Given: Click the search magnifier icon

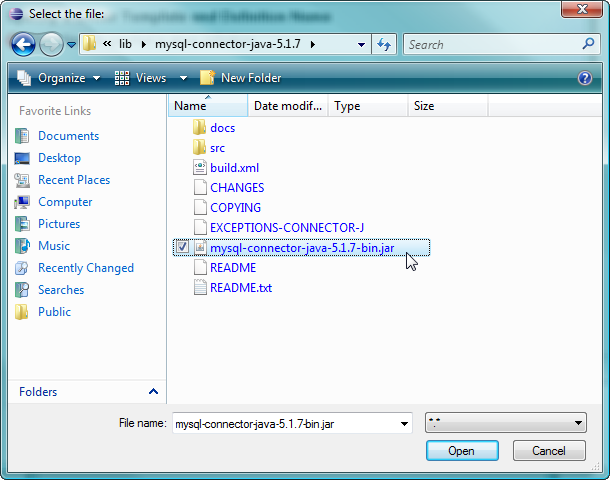Looking at the screenshot, I should click(588, 44).
